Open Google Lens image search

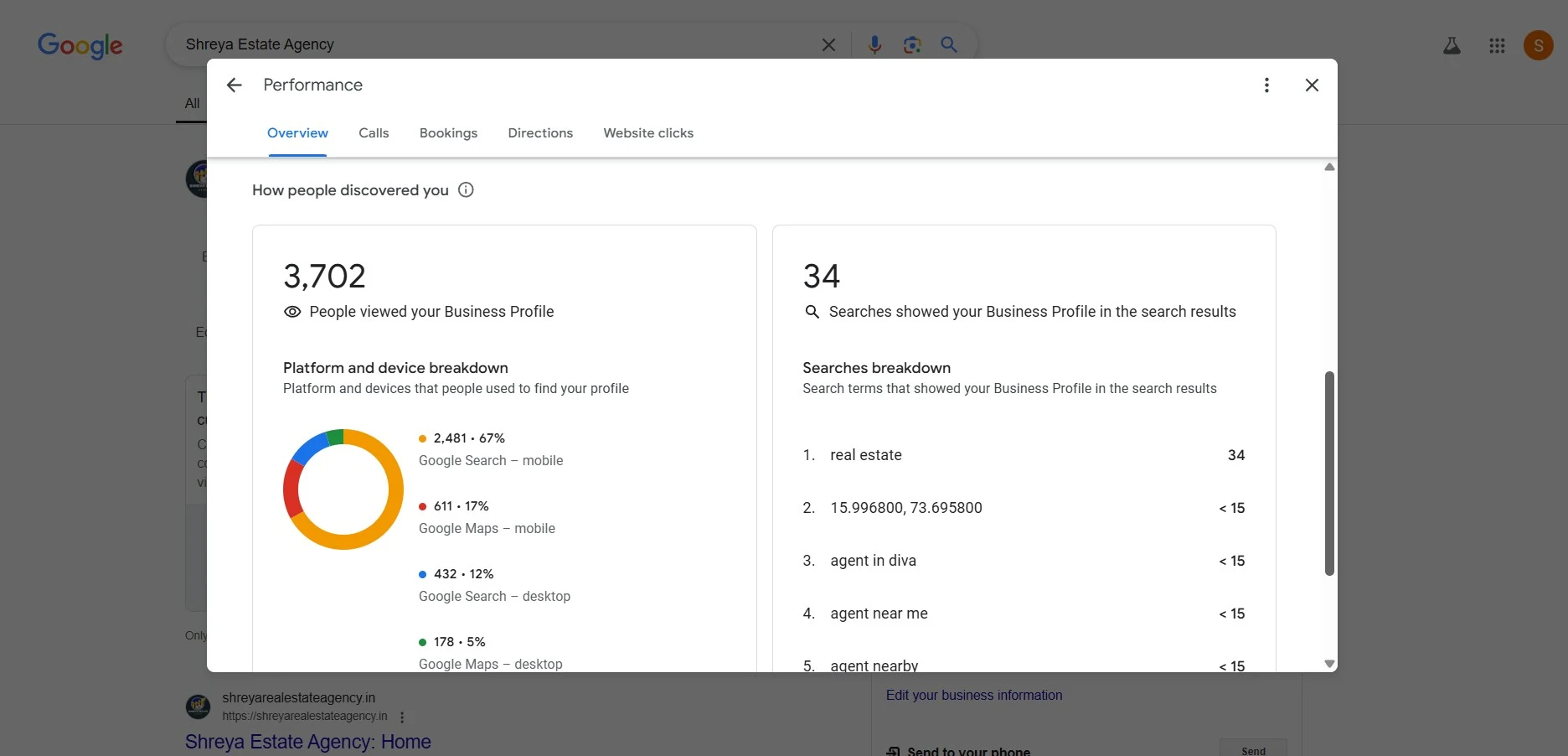pos(912,45)
